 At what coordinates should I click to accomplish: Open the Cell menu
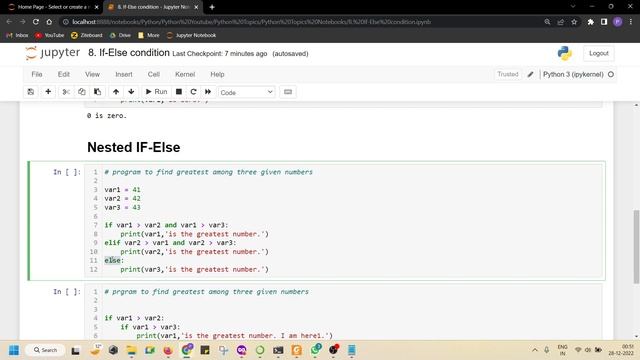(153, 74)
